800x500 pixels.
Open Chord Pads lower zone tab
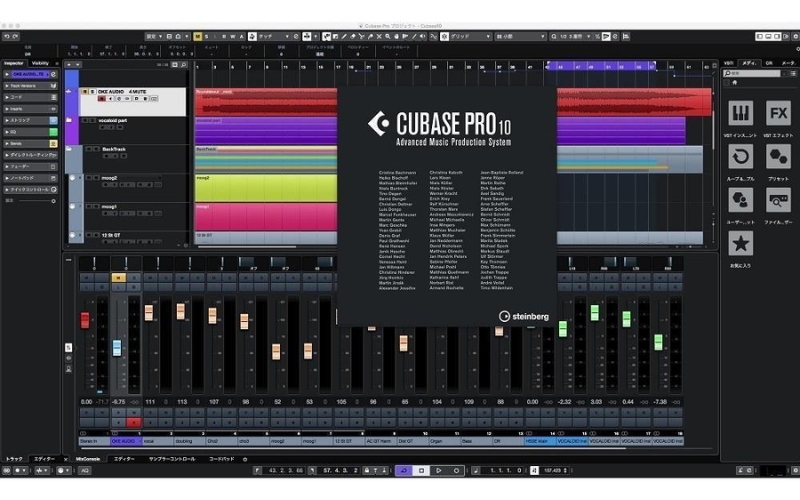point(221,459)
